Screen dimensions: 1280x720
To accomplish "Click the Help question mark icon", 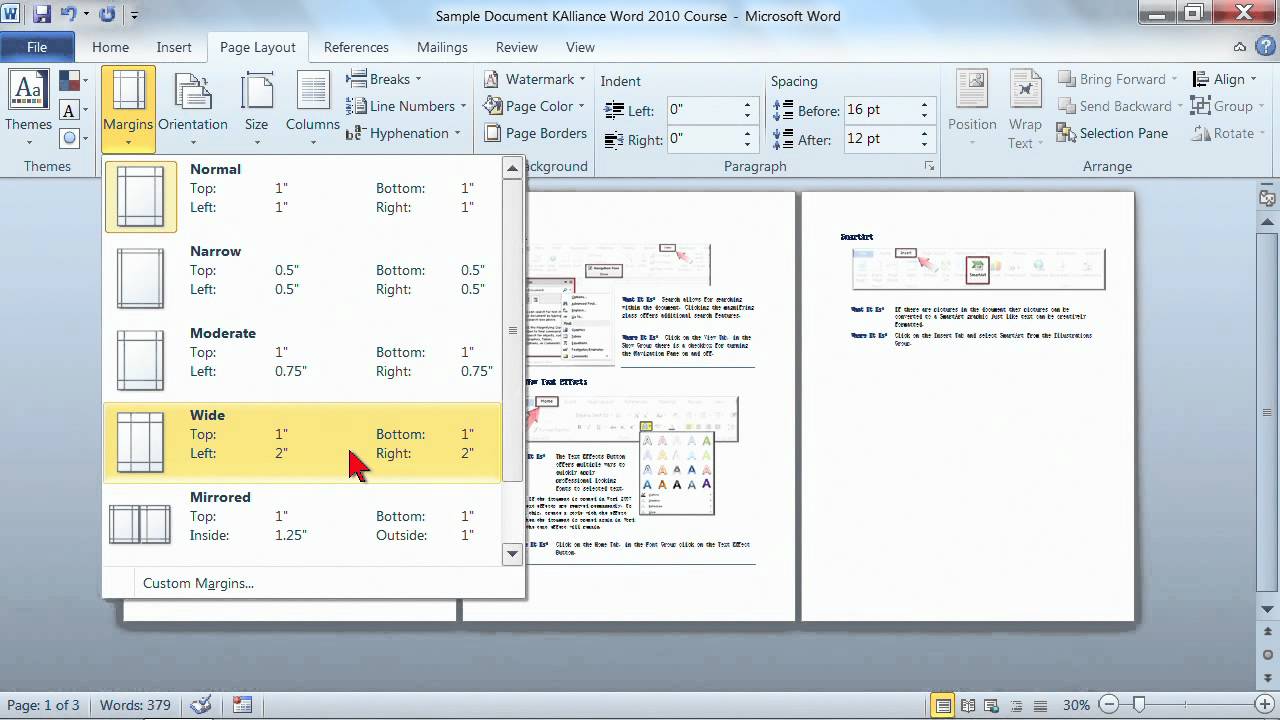I will click(1264, 46).
